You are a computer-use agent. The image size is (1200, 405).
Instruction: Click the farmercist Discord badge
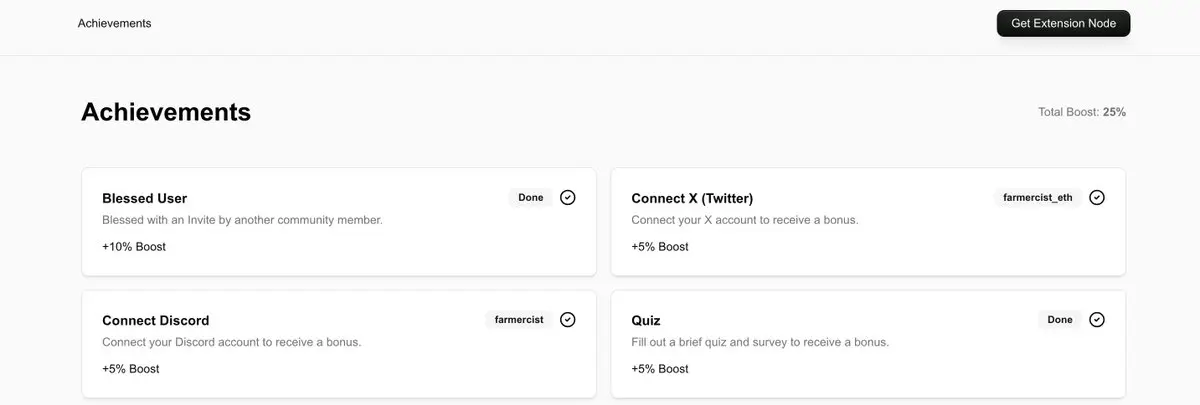[520, 320]
